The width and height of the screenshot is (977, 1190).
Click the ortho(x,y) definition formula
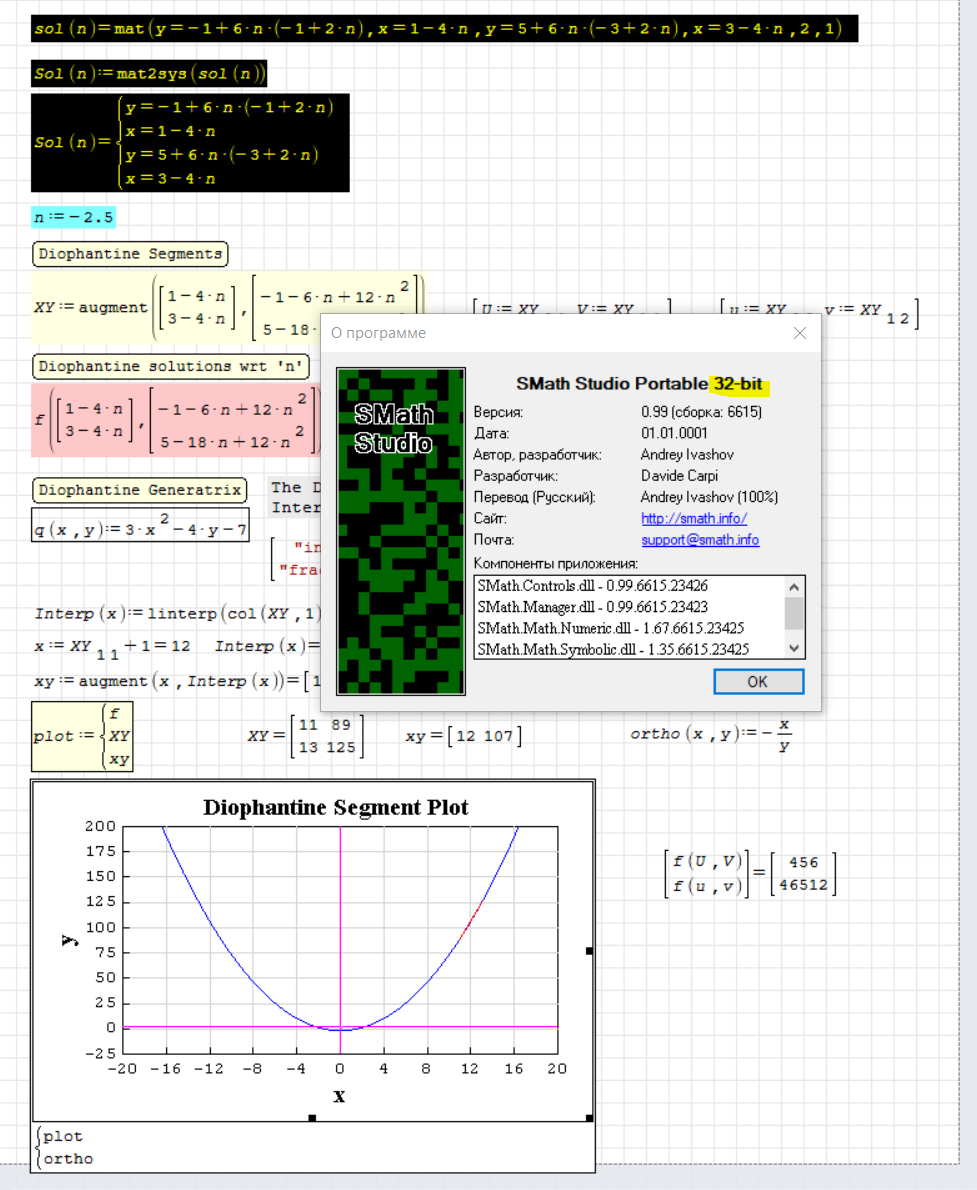[710, 734]
